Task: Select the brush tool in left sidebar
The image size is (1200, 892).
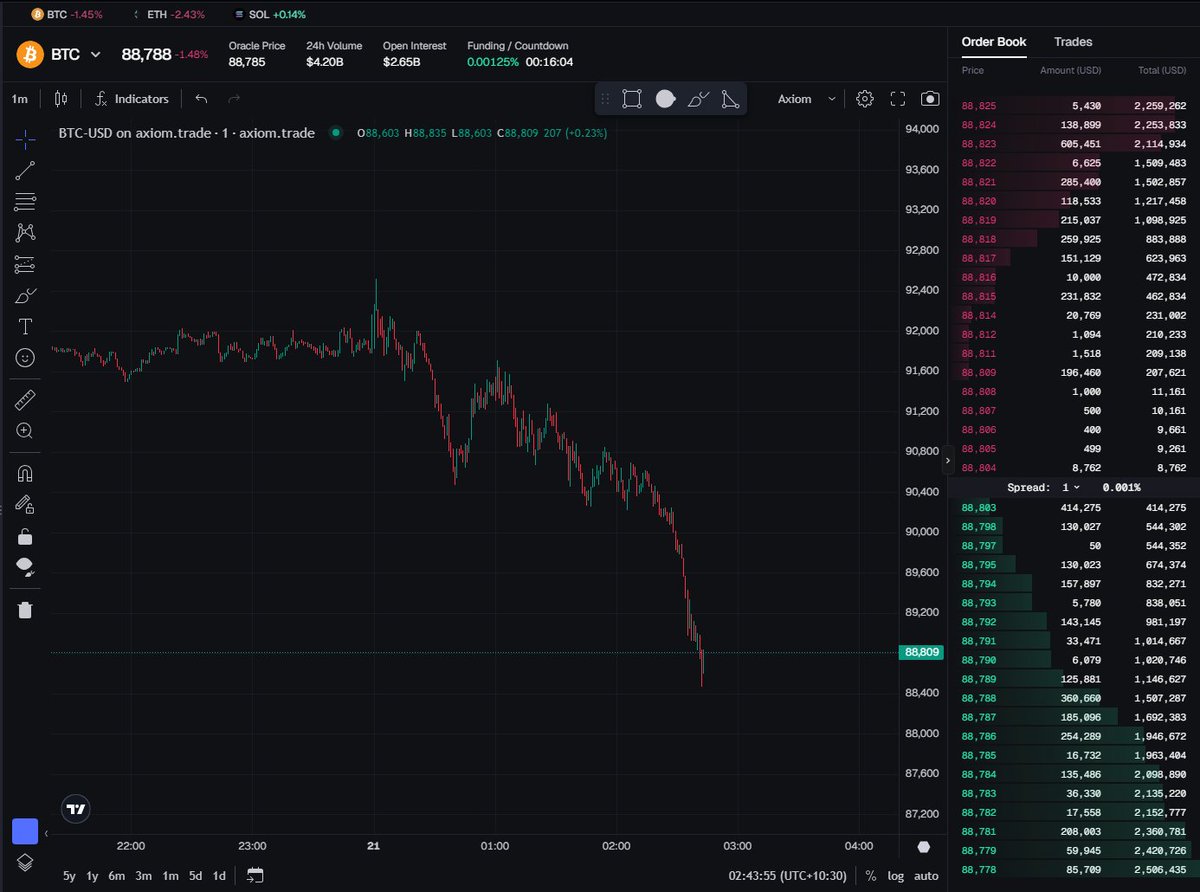Action: tap(26, 295)
